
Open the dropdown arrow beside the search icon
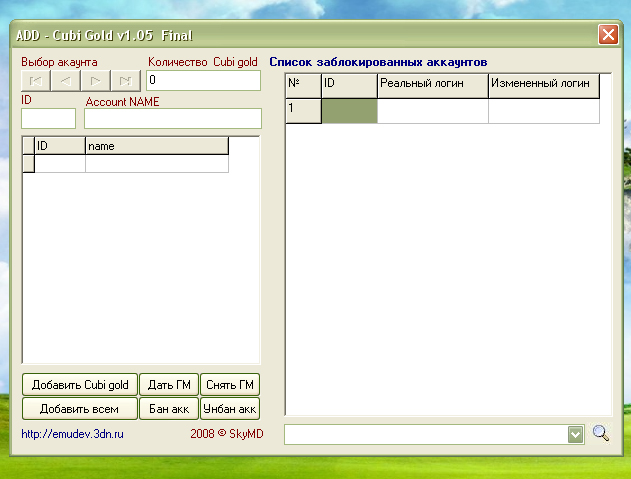tap(575, 434)
